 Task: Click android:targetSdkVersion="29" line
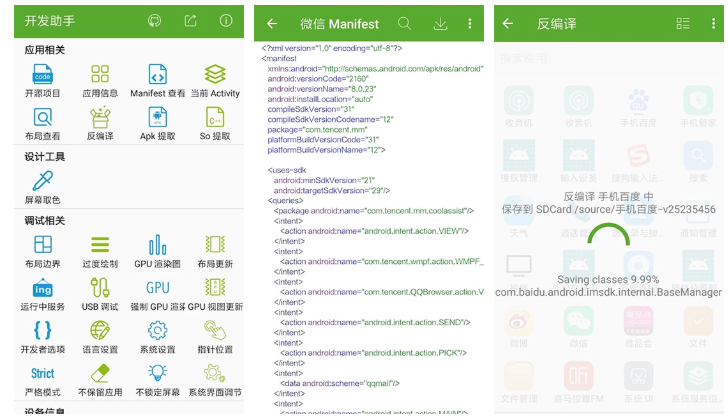click(x=332, y=190)
